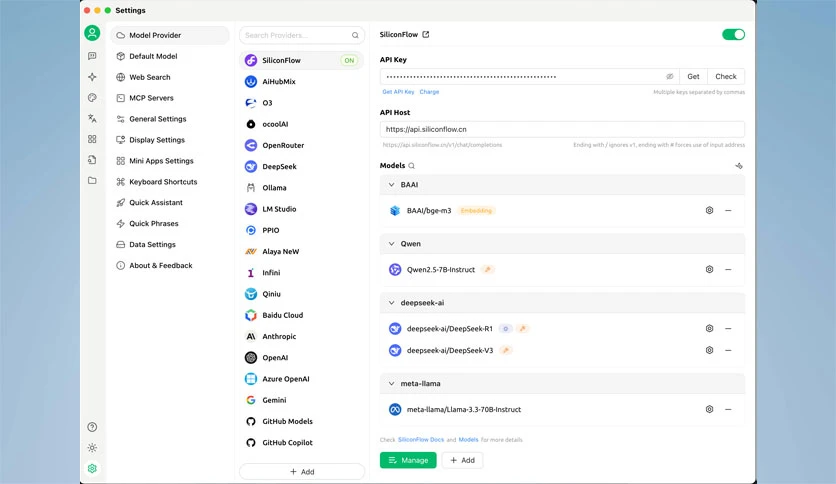This screenshot has width=836, height=484.
Task: Open settings gear for Qwen2.5-7B-Instruct
Action: click(710, 270)
